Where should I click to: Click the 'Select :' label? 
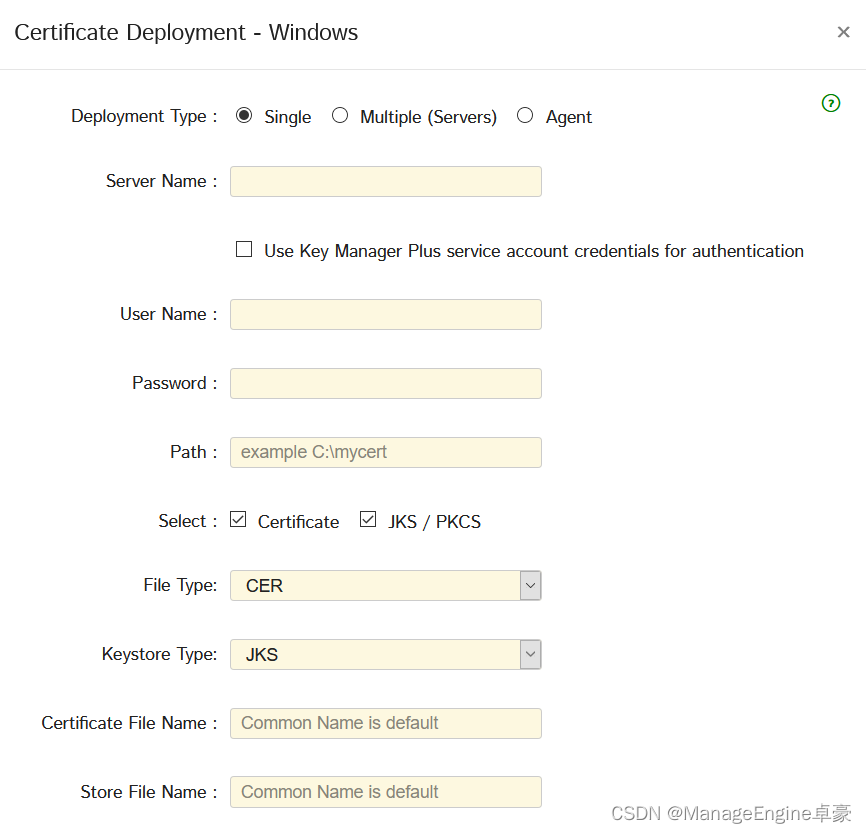tap(188, 521)
